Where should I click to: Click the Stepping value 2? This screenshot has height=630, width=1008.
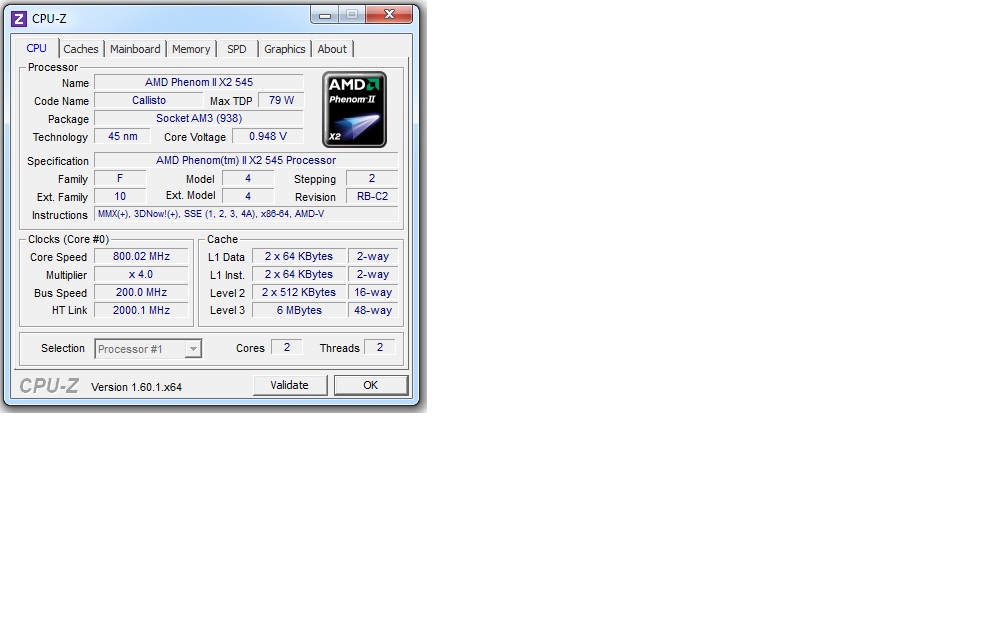[x=372, y=178]
